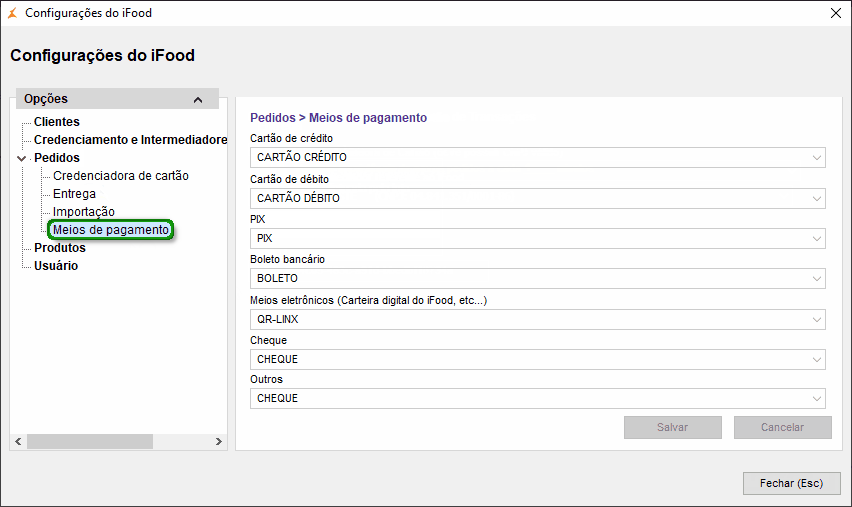Select Credenciadora de cartão option
This screenshot has width=852, height=507.
[x=120, y=176]
